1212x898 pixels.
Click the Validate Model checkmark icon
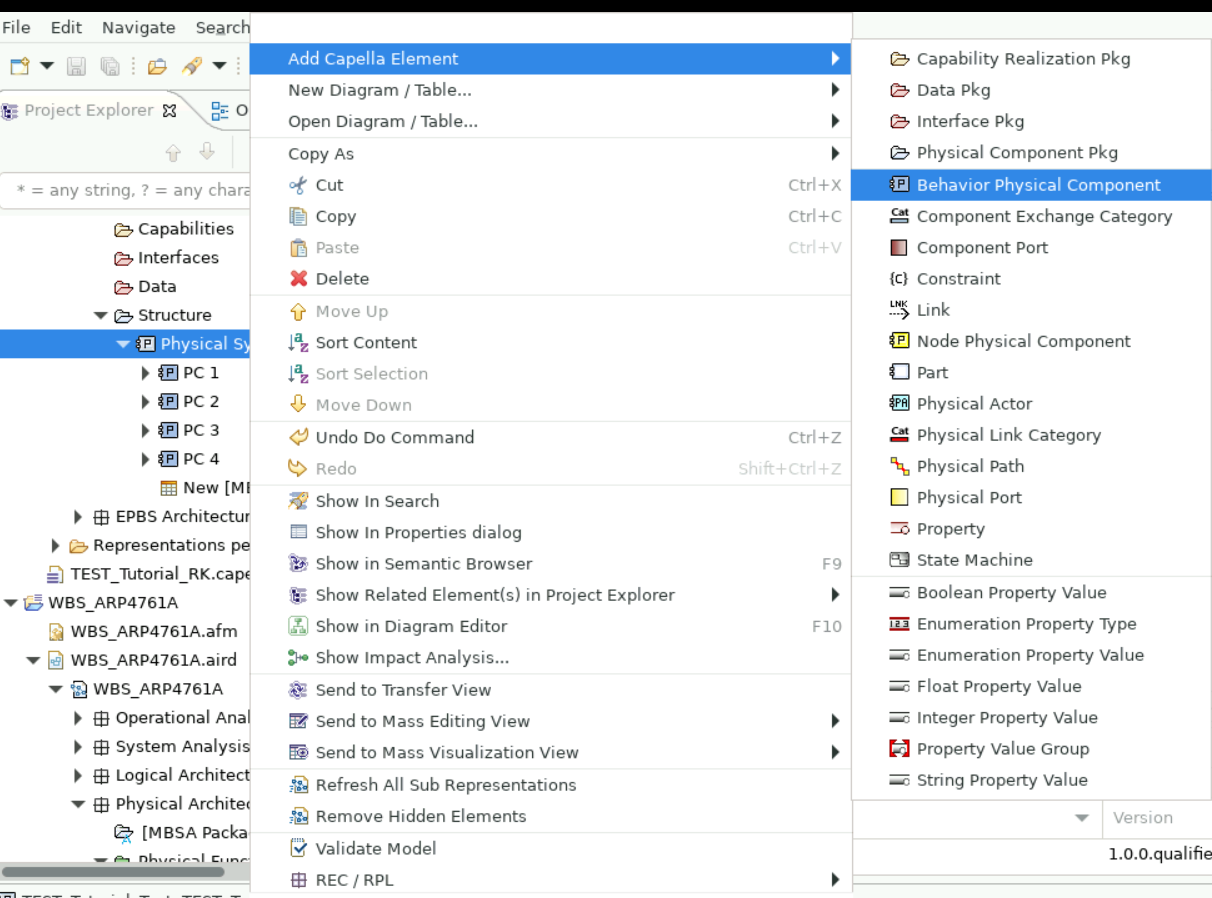pyautogui.click(x=298, y=848)
